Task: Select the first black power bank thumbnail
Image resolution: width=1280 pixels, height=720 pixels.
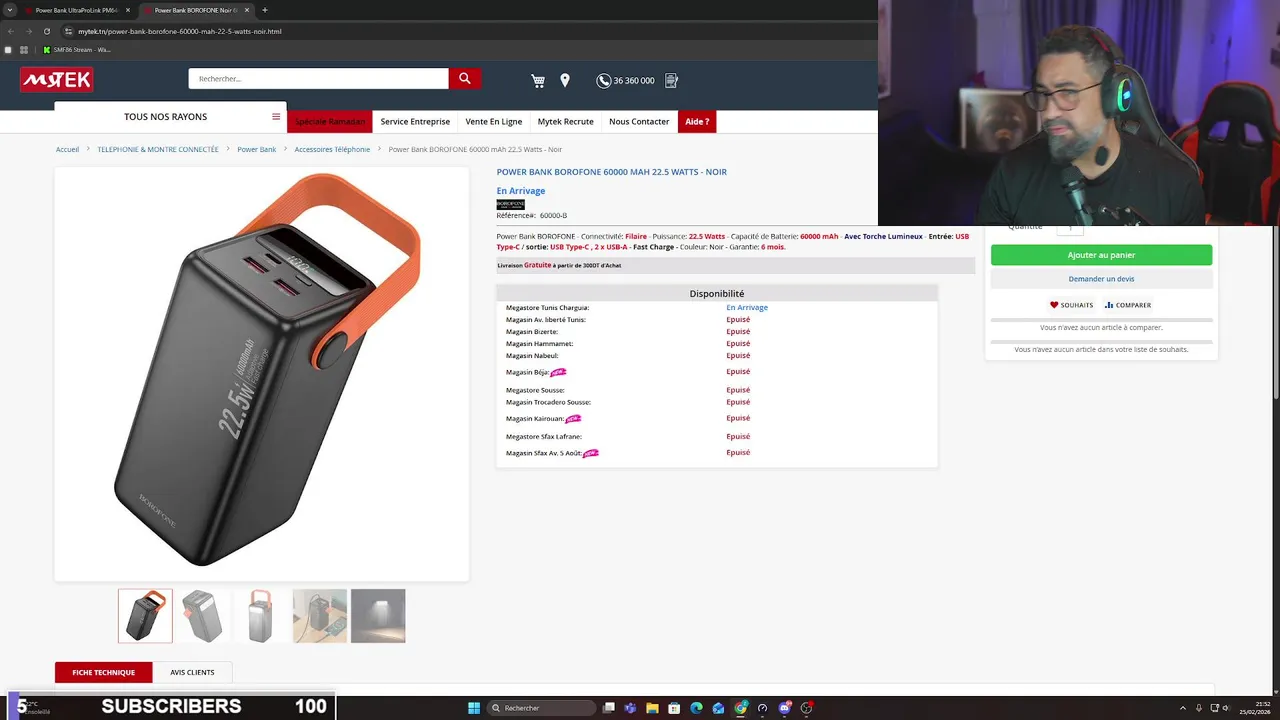Action: (x=145, y=616)
